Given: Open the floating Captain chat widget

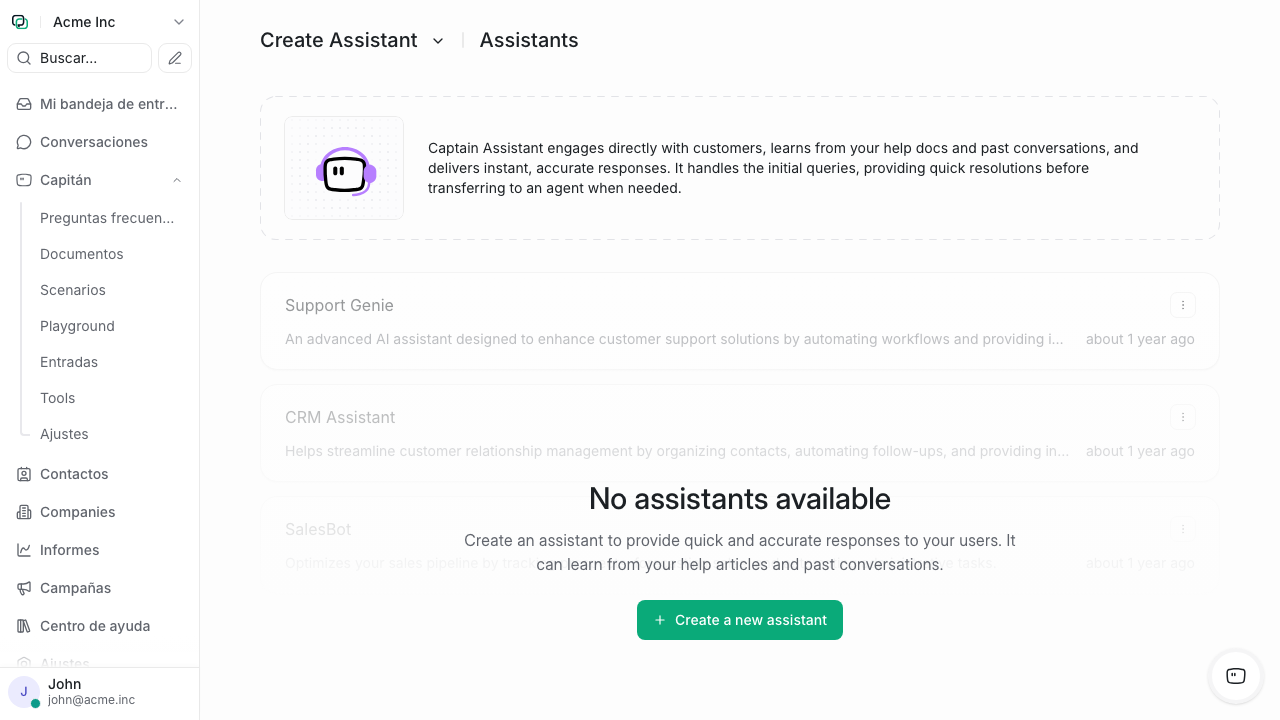Looking at the screenshot, I should (1236, 676).
